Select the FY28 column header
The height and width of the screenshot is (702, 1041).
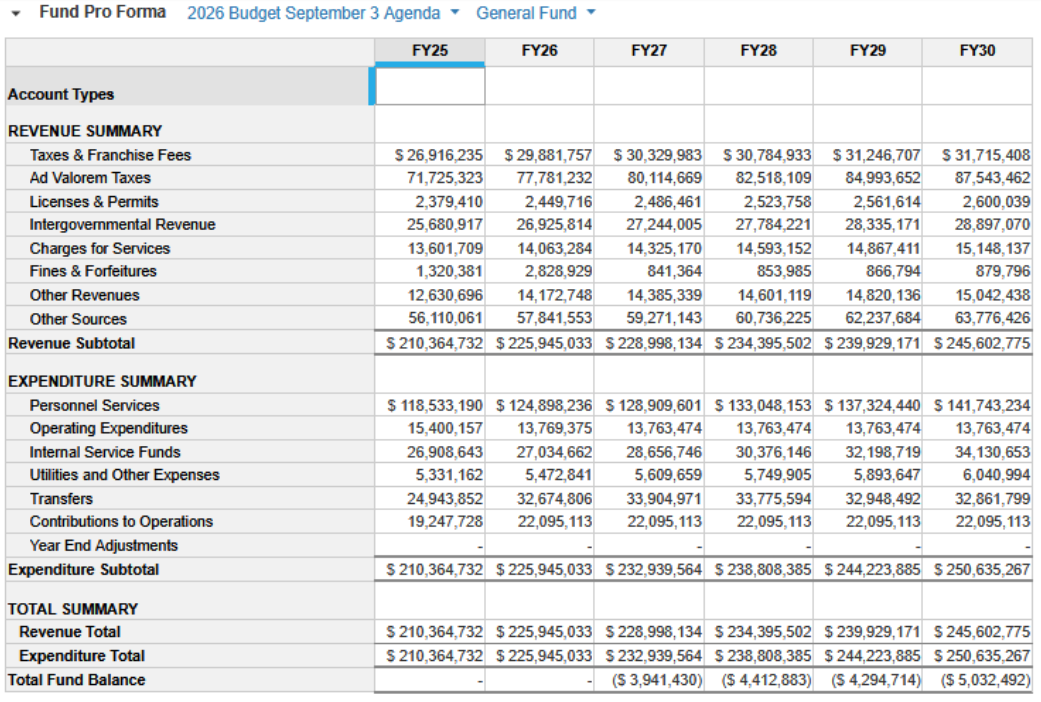click(758, 51)
